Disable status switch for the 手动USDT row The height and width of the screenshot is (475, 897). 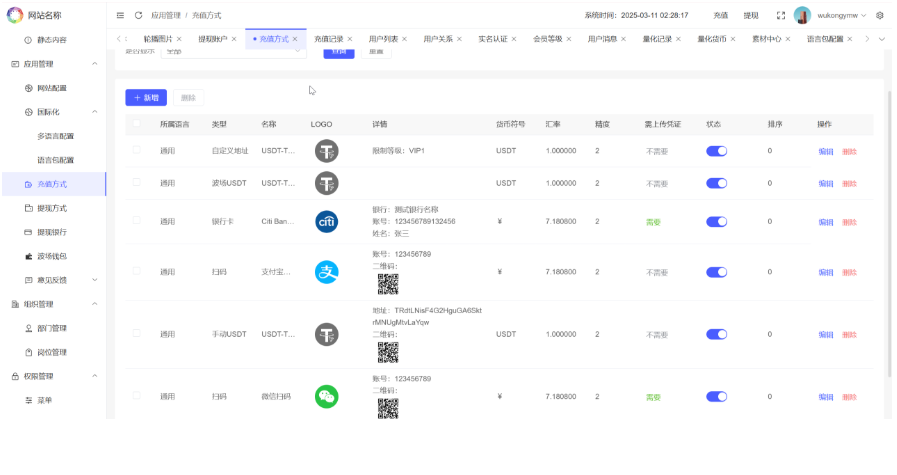716,334
